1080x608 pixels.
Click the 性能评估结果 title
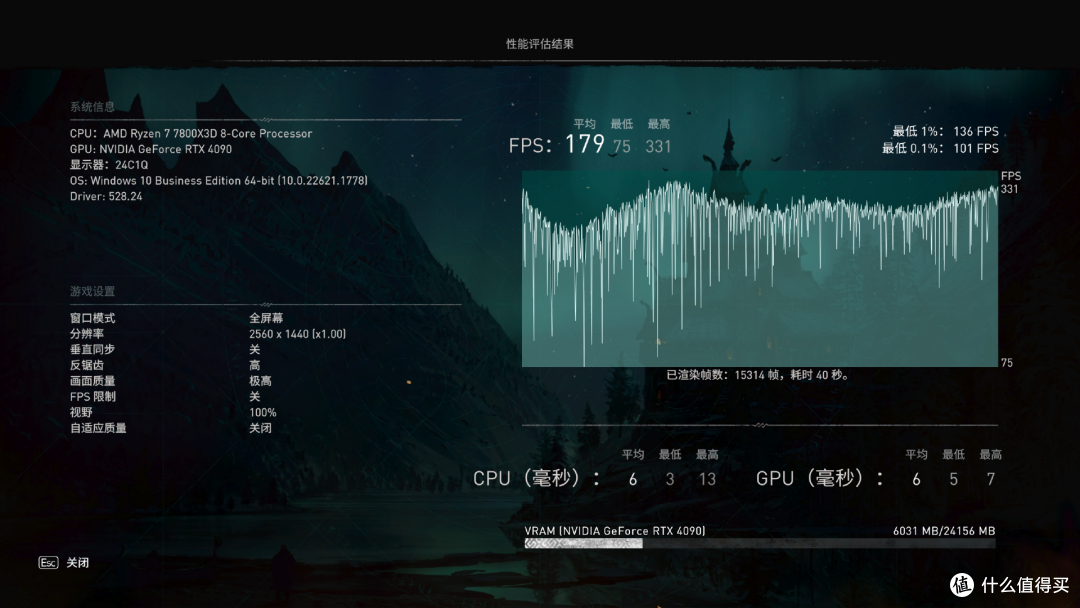tap(540, 43)
